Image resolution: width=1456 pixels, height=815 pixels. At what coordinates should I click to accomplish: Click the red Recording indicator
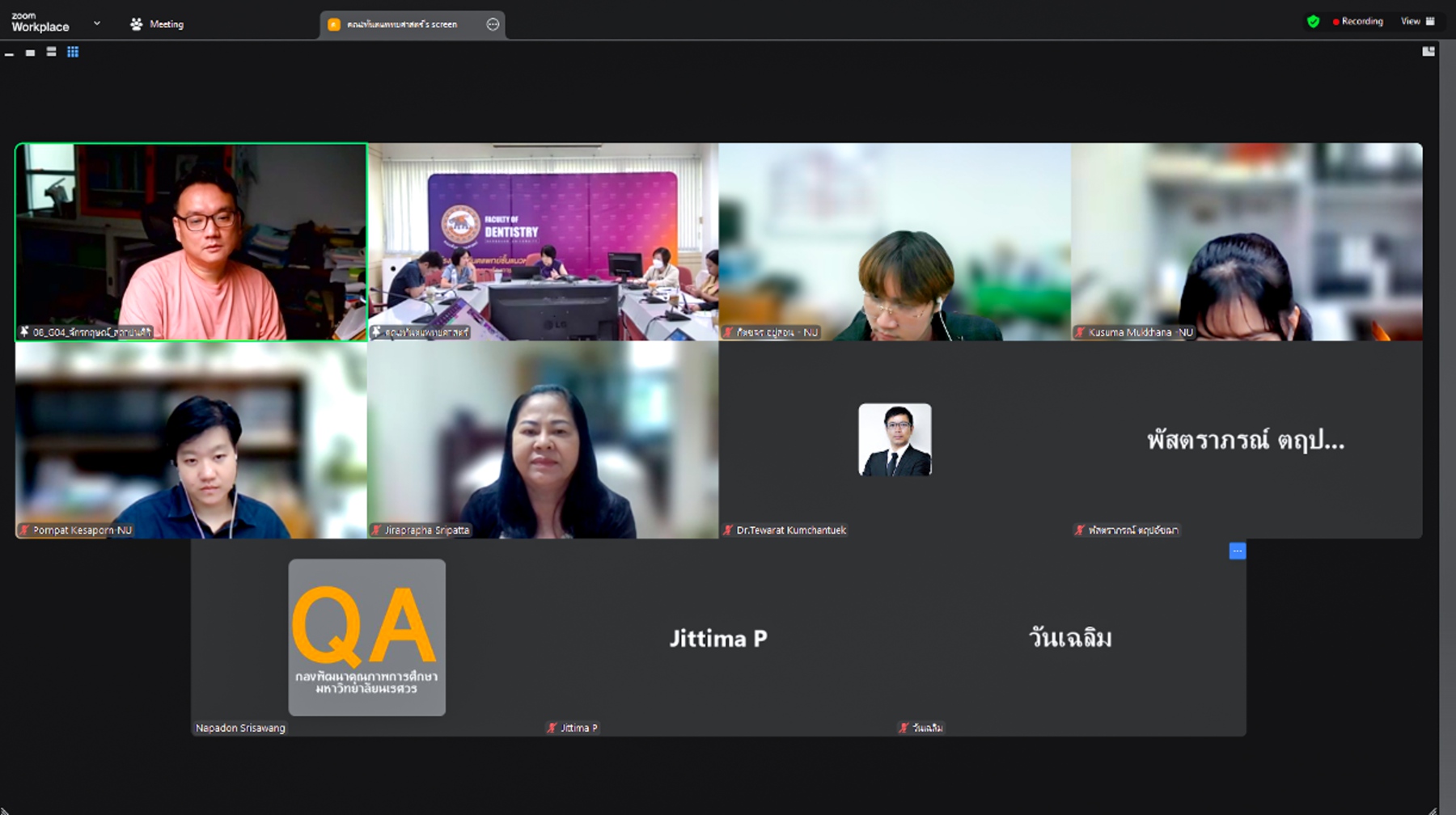1358,22
